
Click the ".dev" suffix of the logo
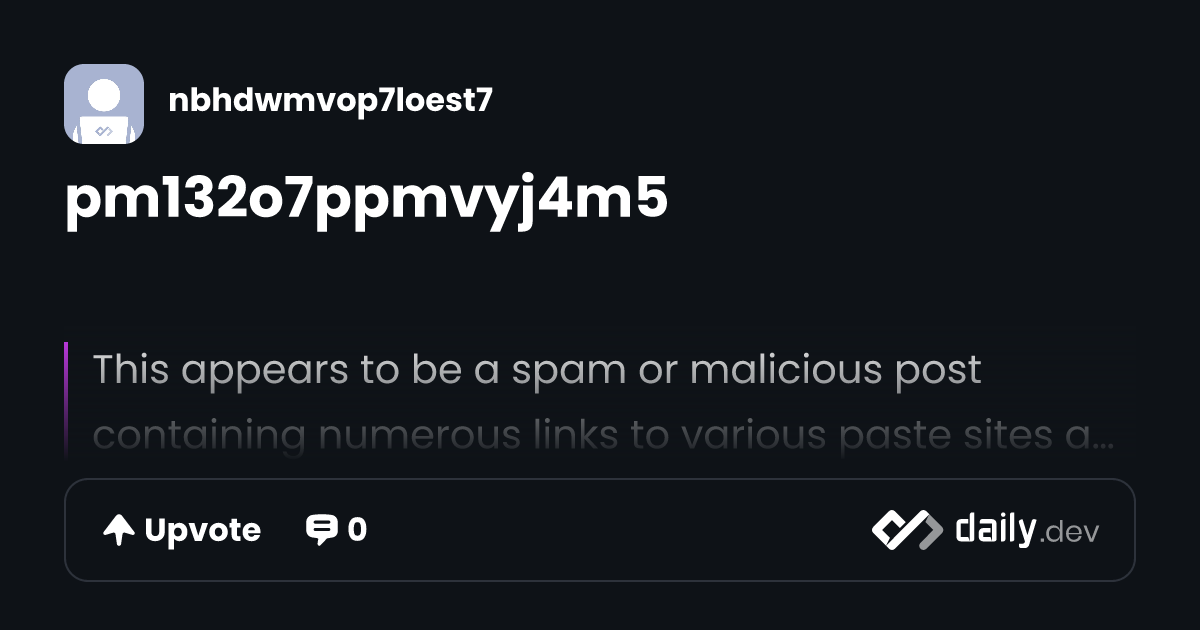click(1068, 533)
